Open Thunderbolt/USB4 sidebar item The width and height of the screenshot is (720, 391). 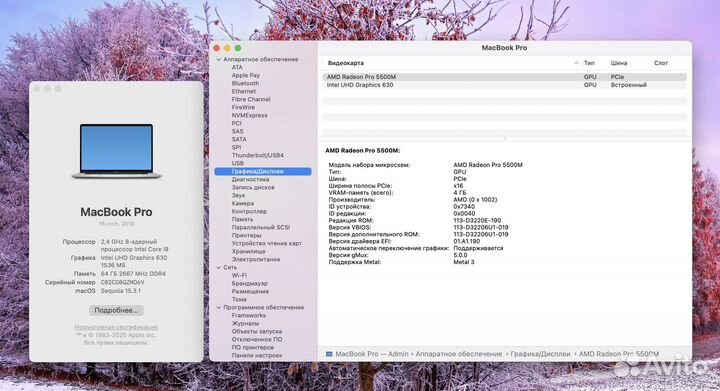pos(258,156)
